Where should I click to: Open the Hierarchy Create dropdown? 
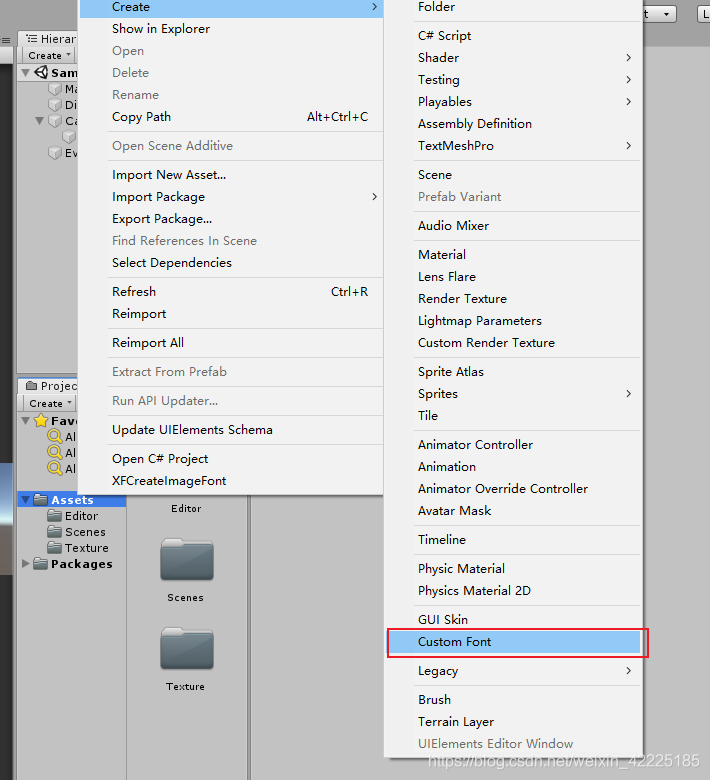(49, 55)
